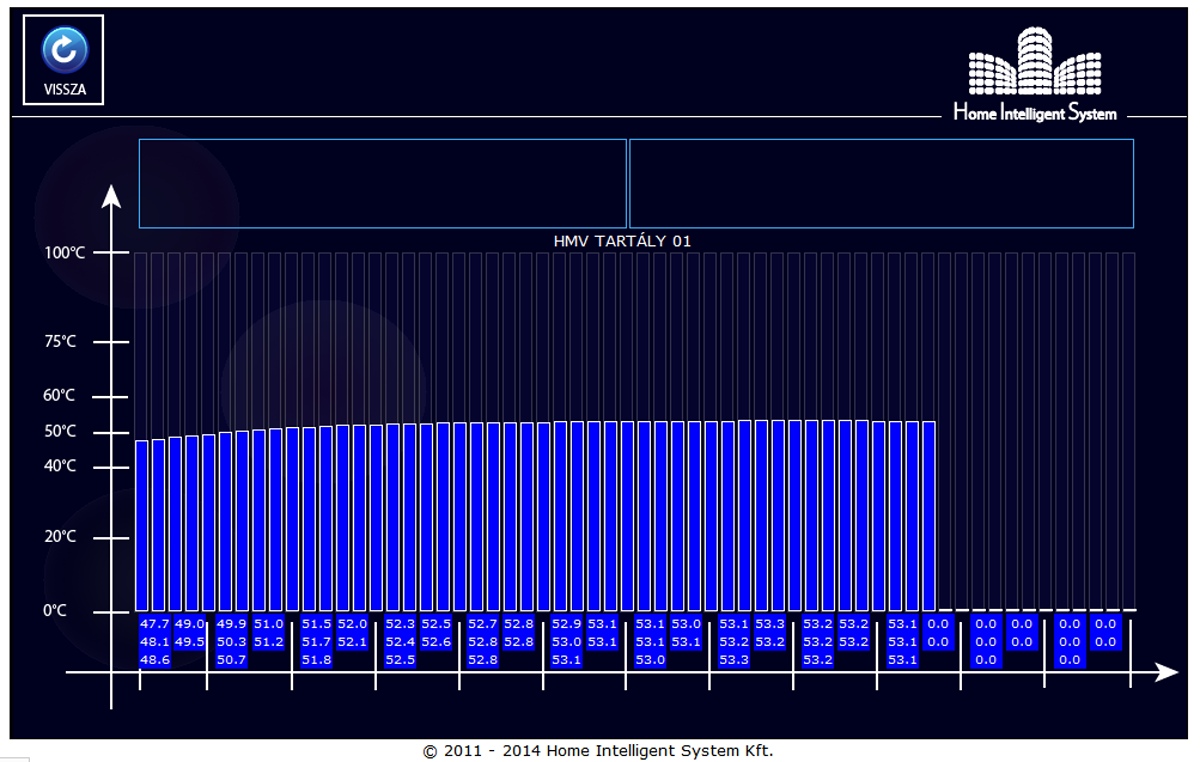The image size is (1200, 762).
Task: Select the last blue bar before the zero values
Action: click(x=929, y=515)
